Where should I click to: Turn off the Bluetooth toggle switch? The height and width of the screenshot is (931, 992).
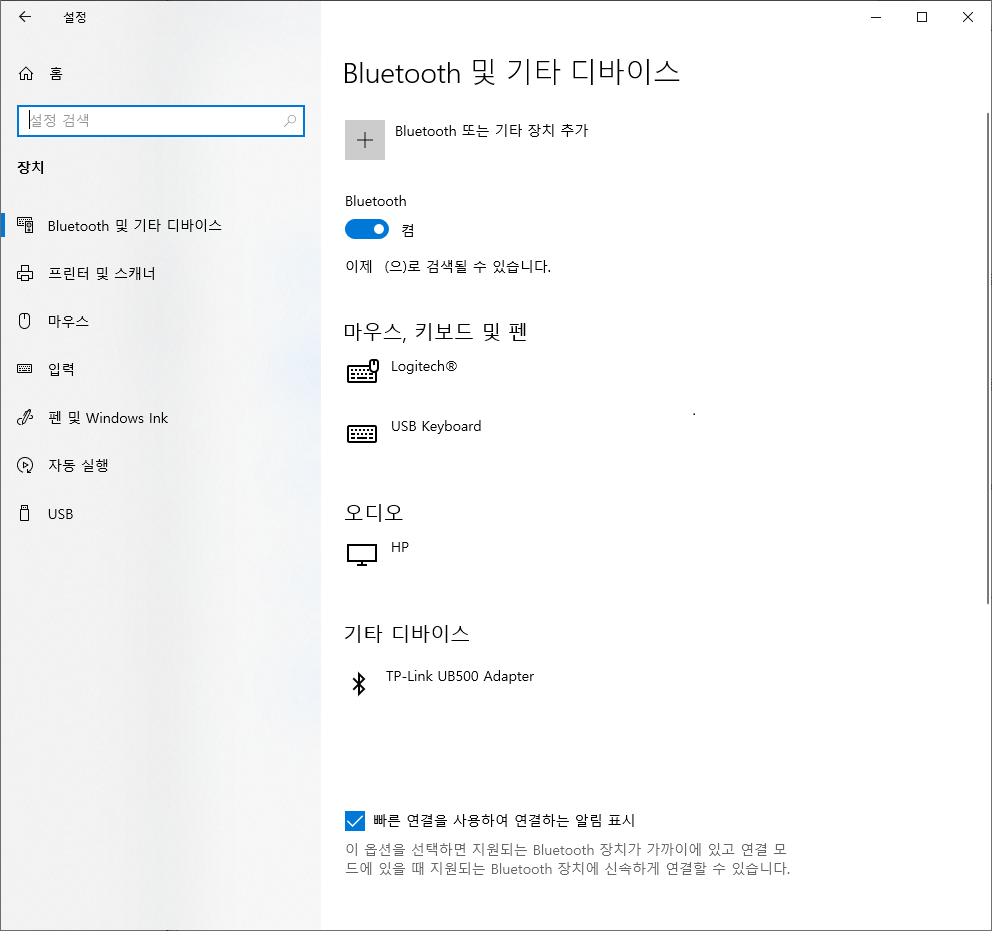(367, 229)
